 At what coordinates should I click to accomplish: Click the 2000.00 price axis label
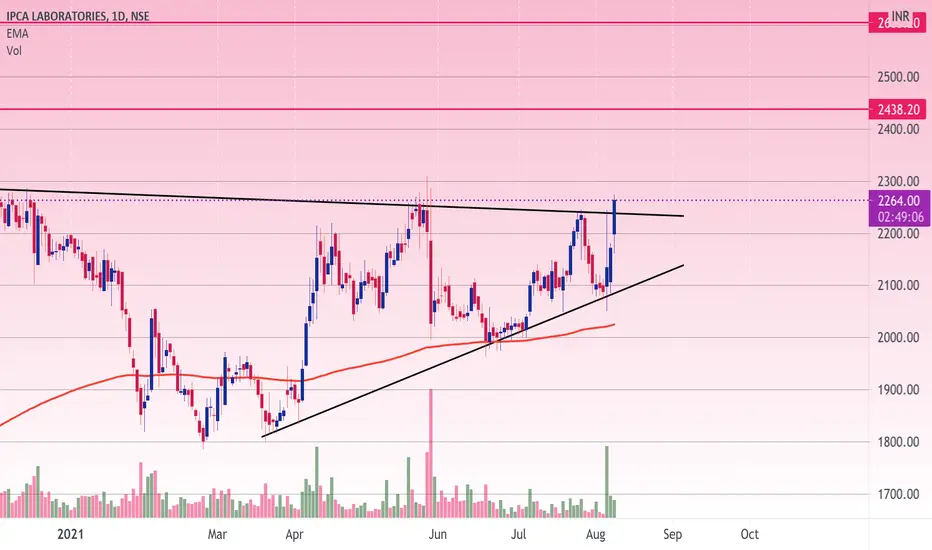(x=898, y=338)
